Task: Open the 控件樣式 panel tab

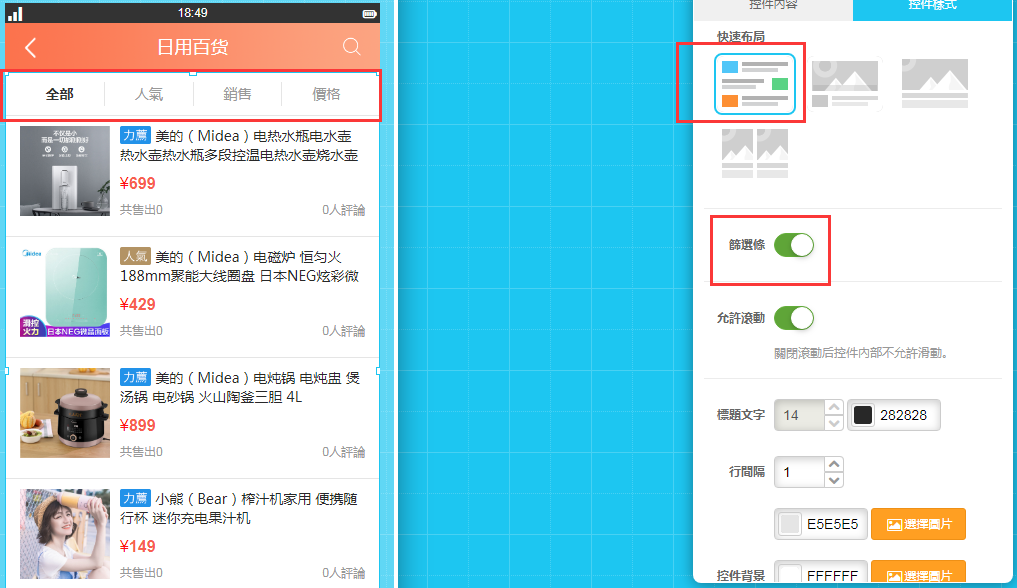Action: 933,6
